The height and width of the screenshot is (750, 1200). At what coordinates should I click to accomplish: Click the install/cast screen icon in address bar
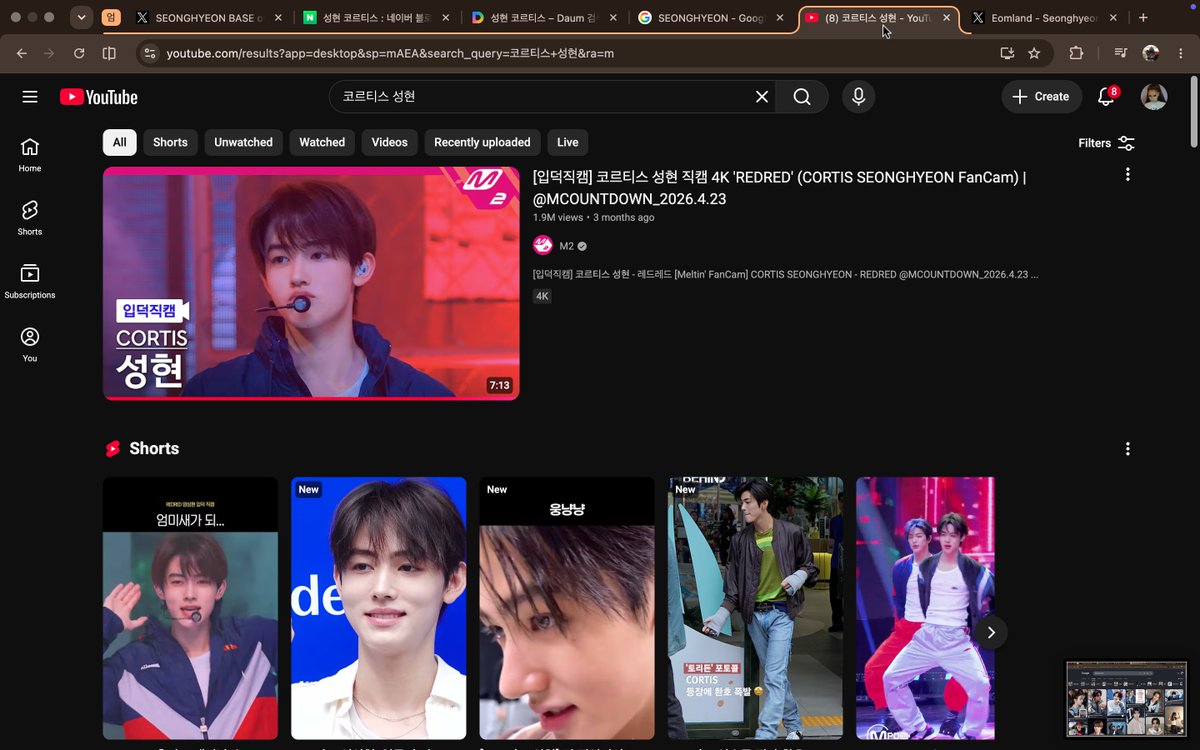coord(1007,53)
